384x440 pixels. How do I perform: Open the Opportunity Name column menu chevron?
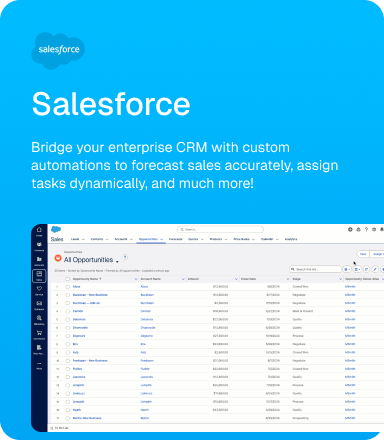tap(136, 279)
